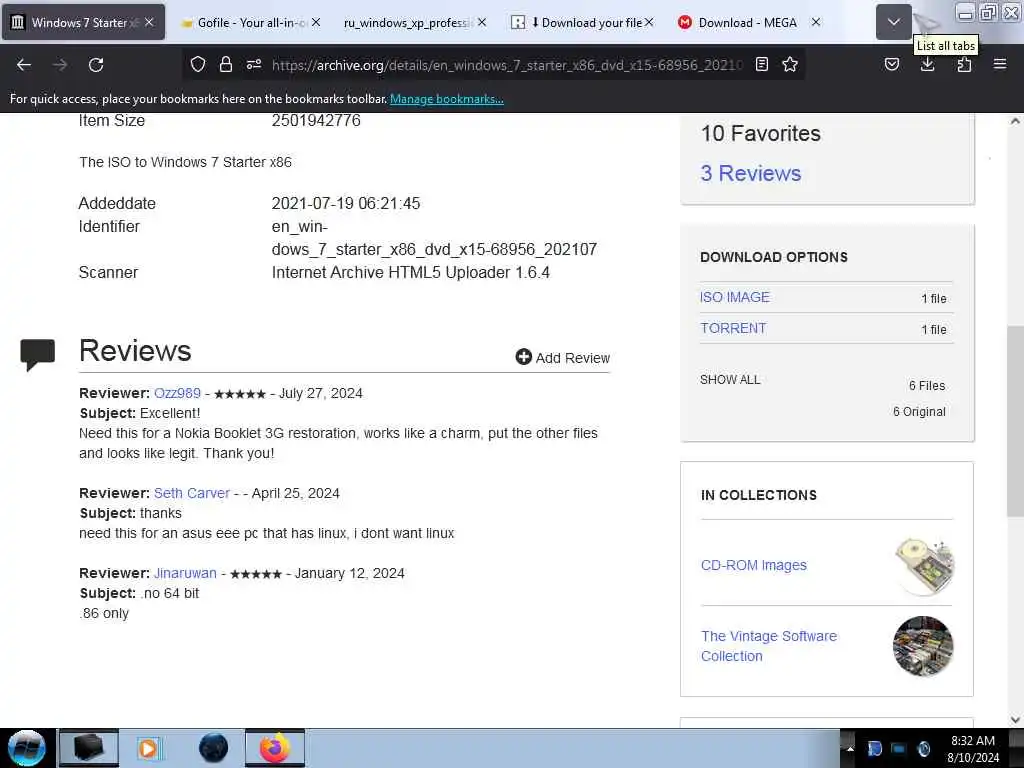Reload the current page
1024x768 pixels.
(x=96, y=65)
